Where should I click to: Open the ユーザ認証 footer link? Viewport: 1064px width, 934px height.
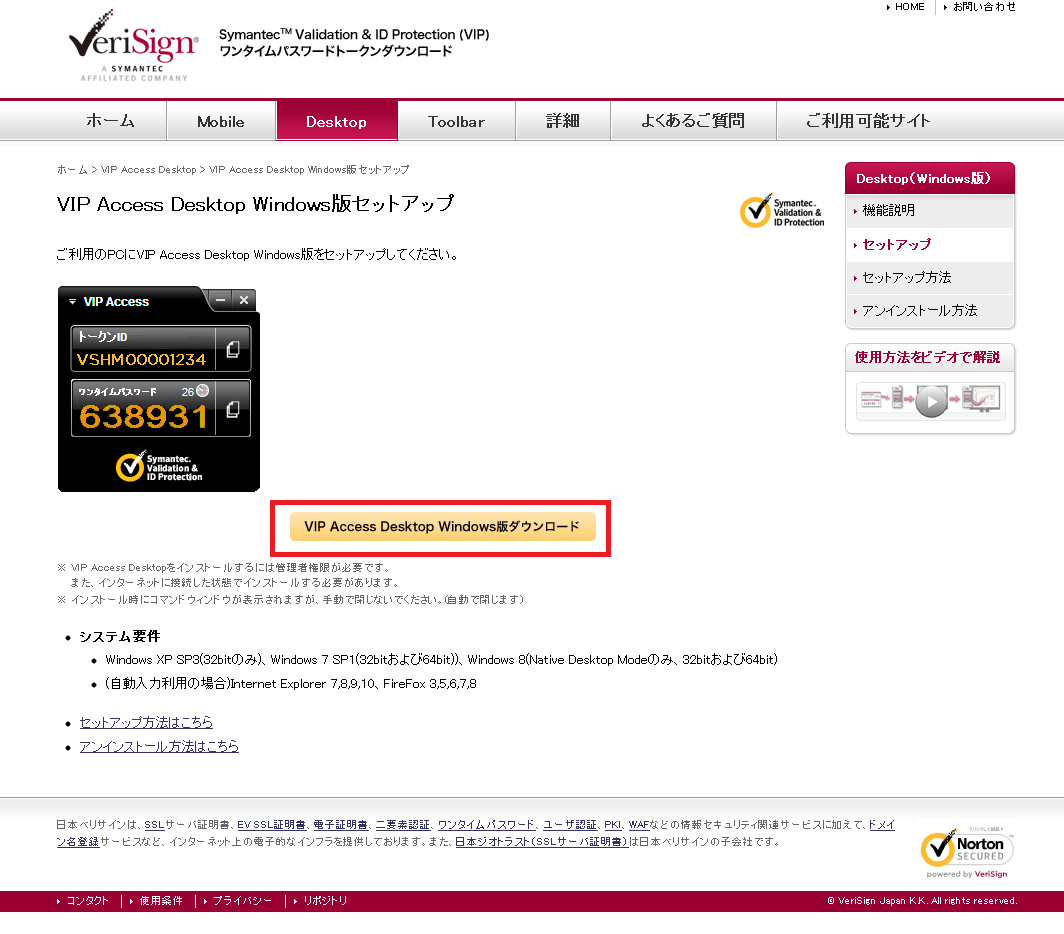(569, 825)
